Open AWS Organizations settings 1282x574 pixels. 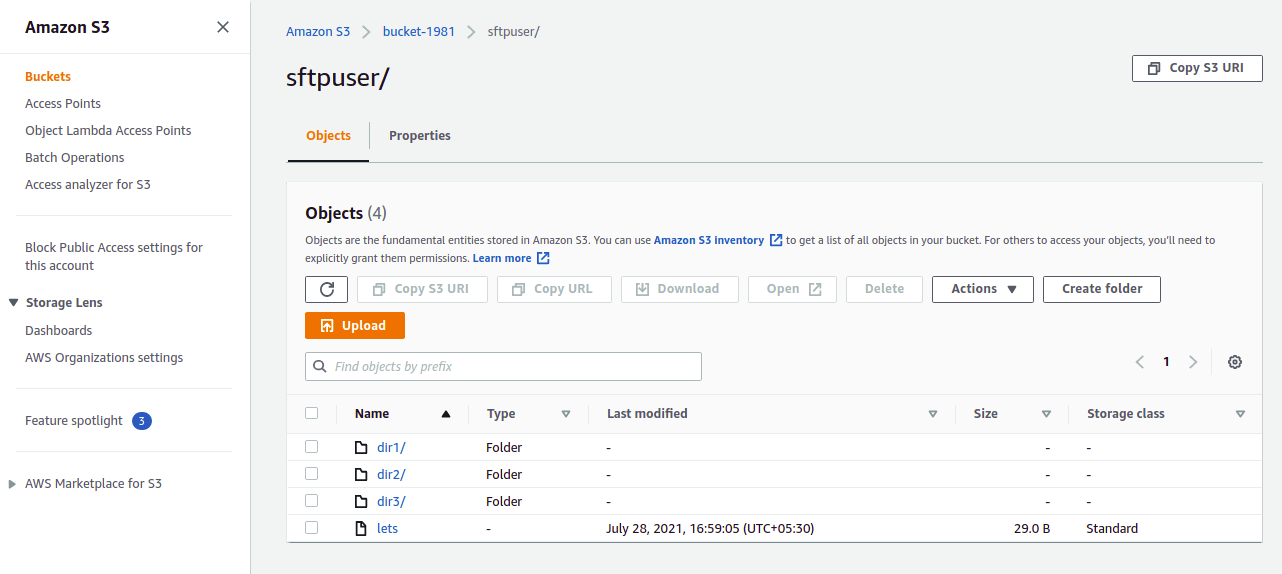104,358
